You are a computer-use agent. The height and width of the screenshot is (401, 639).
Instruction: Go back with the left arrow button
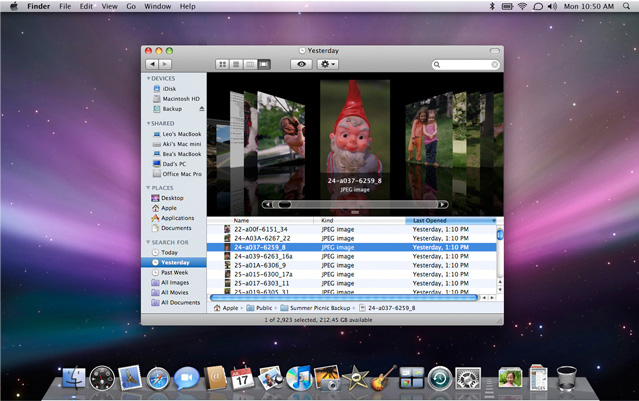[x=152, y=64]
